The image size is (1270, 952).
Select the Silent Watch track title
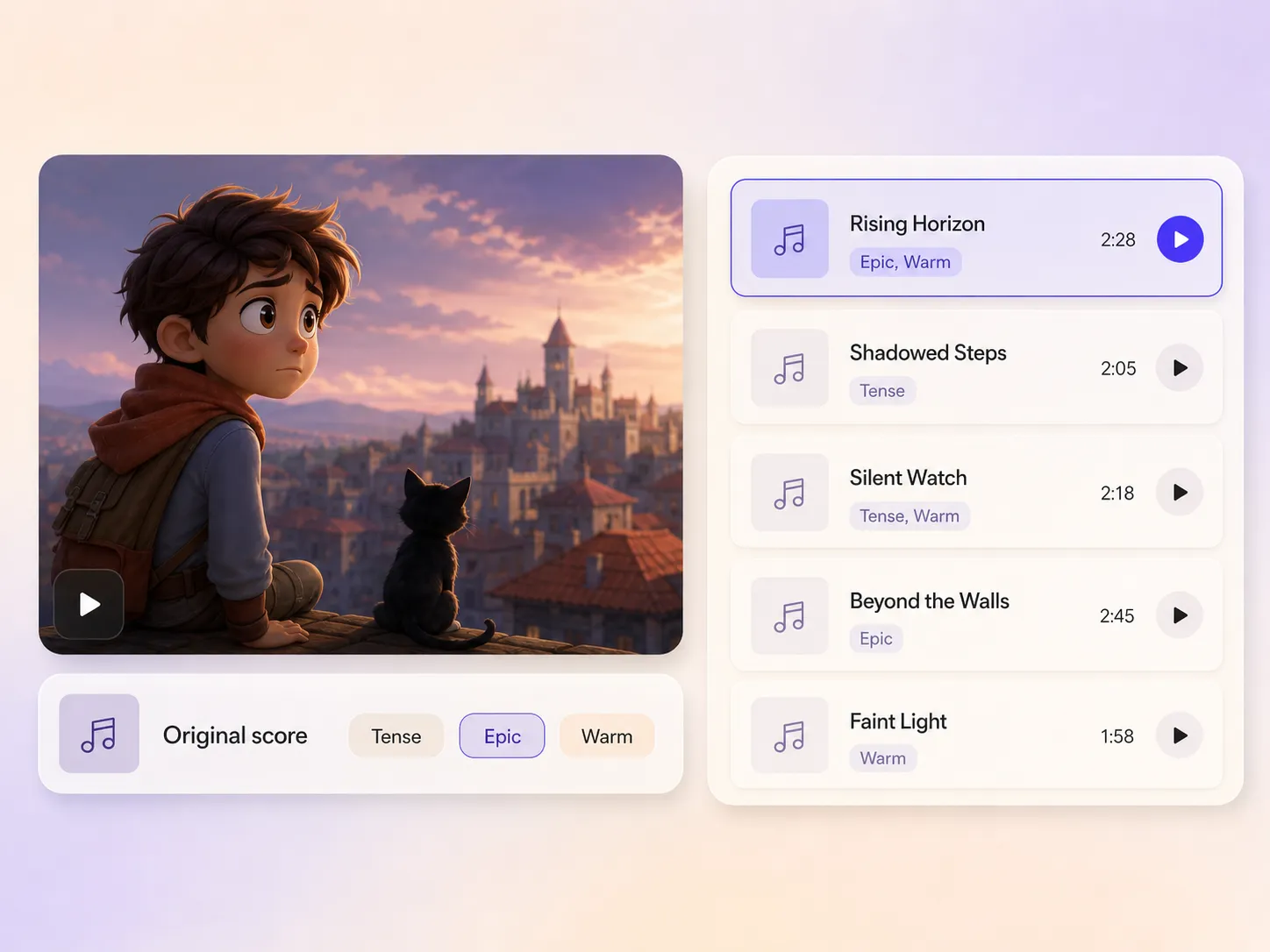(x=909, y=478)
